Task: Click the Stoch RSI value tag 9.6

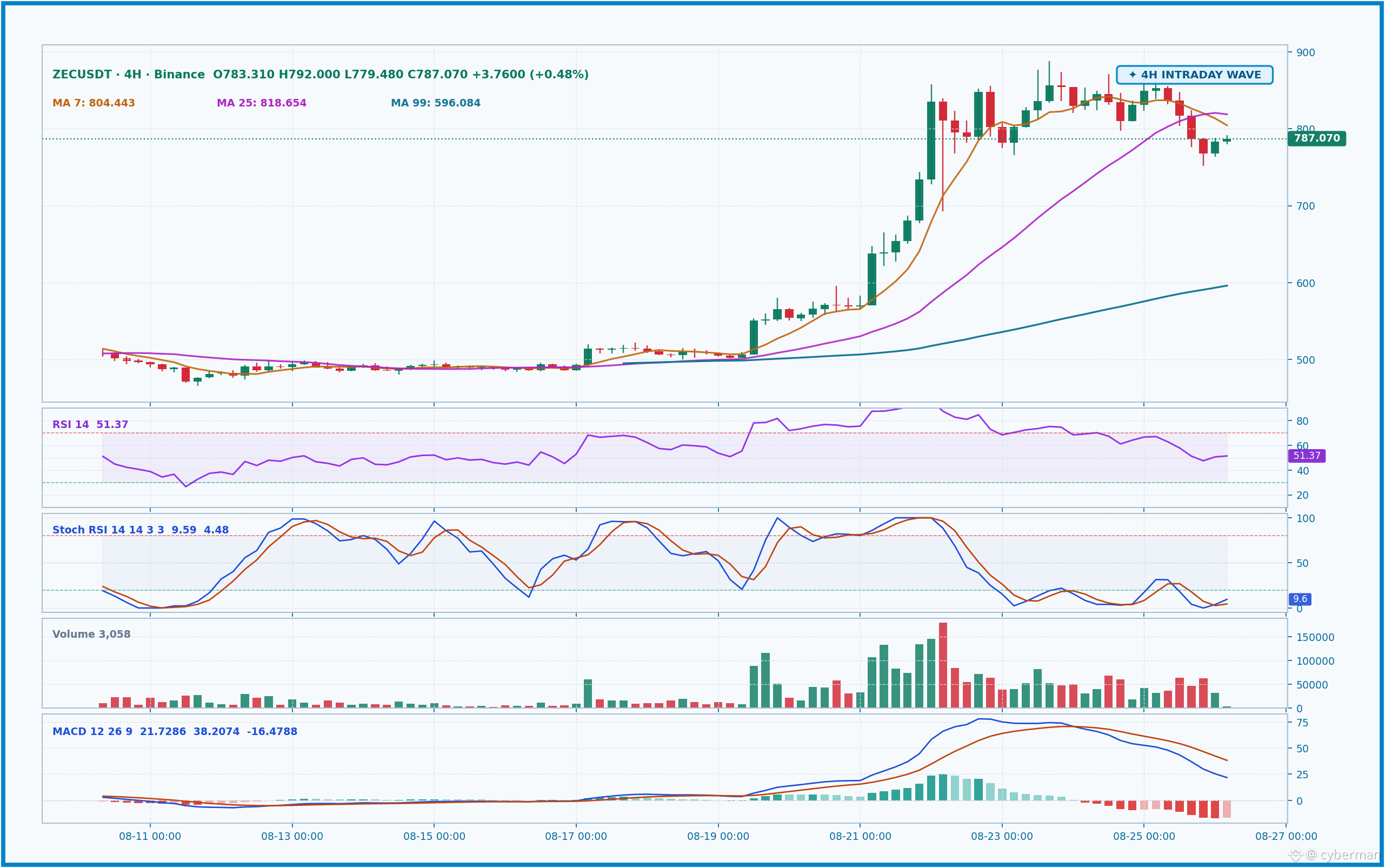Action: pyautogui.click(x=1300, y=599)
